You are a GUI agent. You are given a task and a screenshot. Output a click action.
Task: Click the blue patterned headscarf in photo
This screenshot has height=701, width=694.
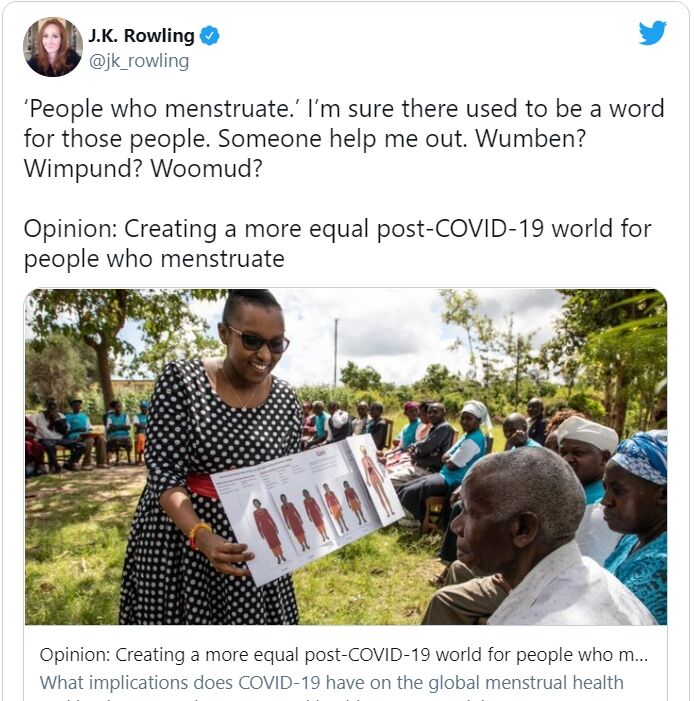click(640, 457)
